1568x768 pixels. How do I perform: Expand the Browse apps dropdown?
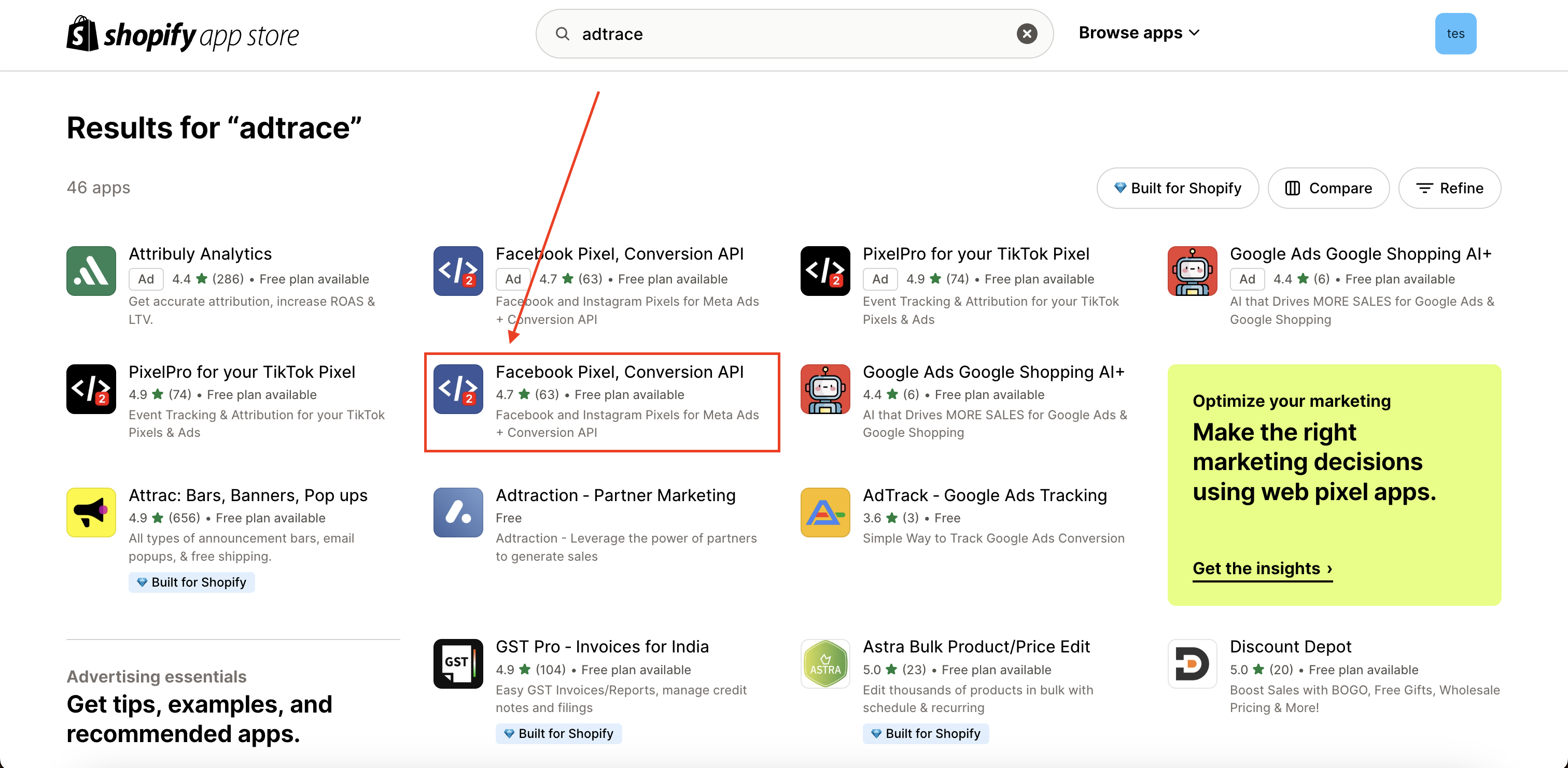[1139, 33]
